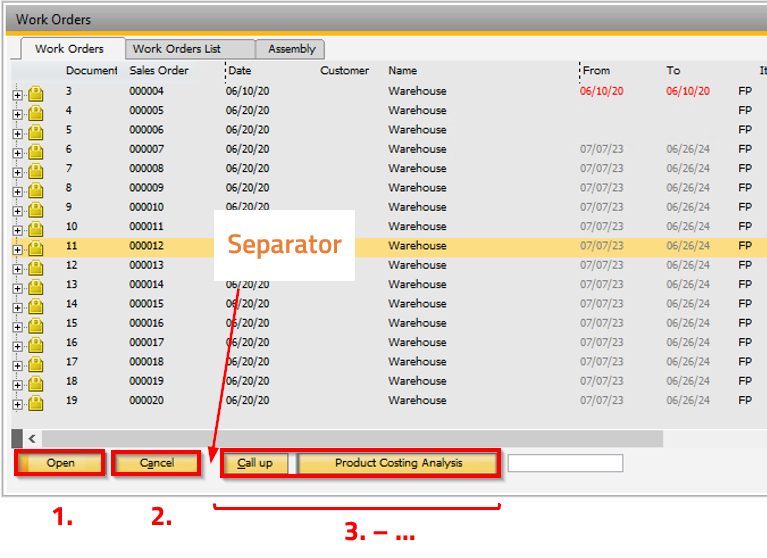This screenshot has width=767, height=558.
Task: Click the lock icon for document 11
Action: tap(36, 249)
